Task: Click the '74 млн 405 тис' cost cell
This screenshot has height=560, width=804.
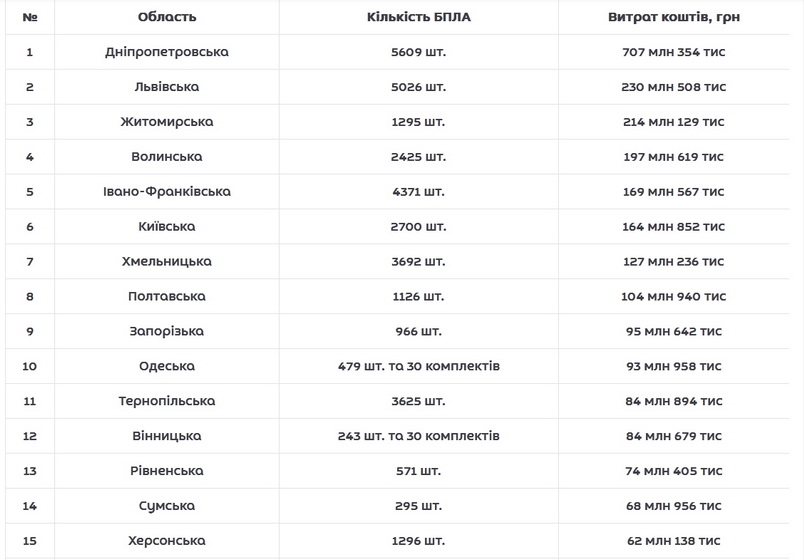Action: point(673,471)
